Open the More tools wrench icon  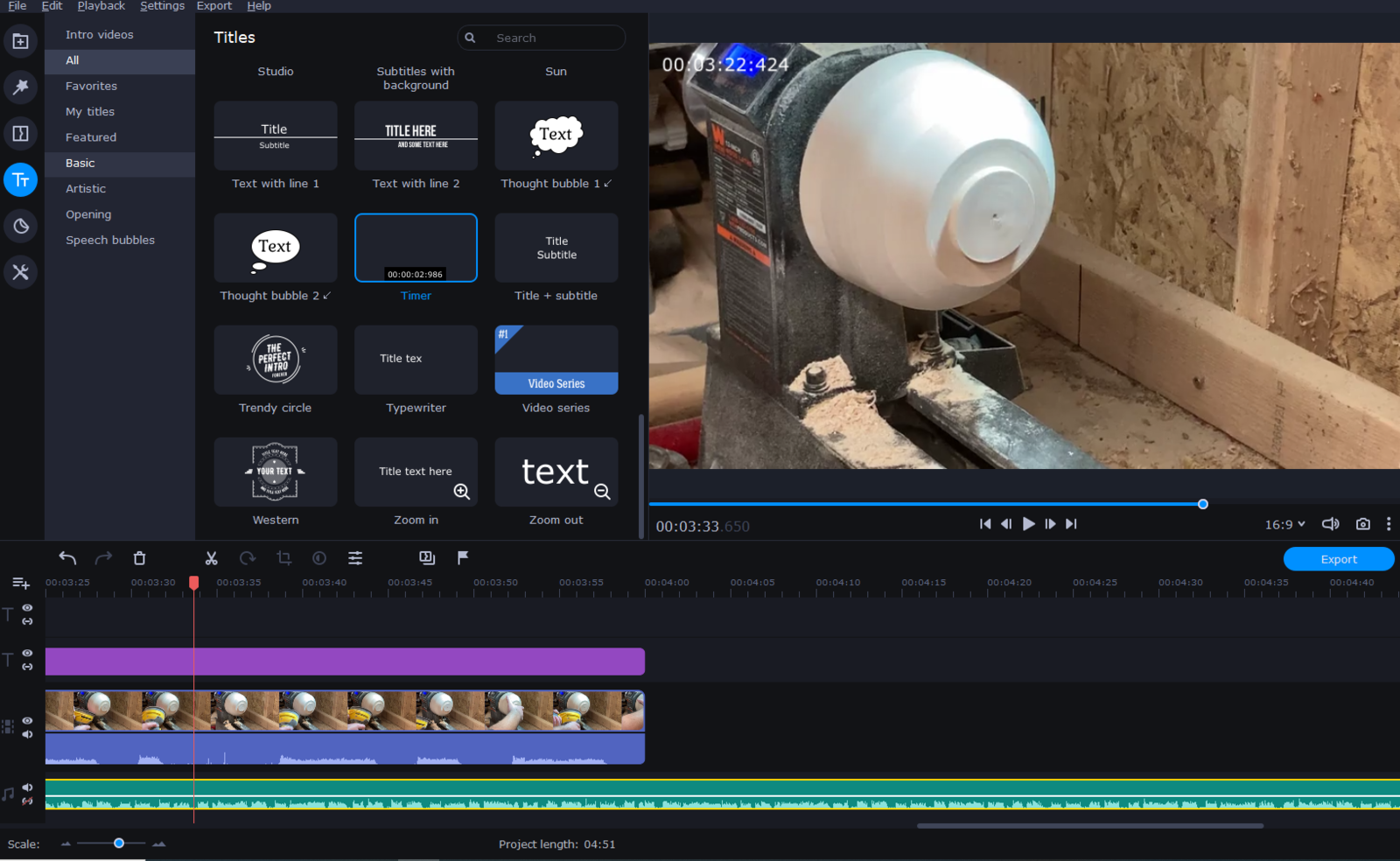[20, 272]
